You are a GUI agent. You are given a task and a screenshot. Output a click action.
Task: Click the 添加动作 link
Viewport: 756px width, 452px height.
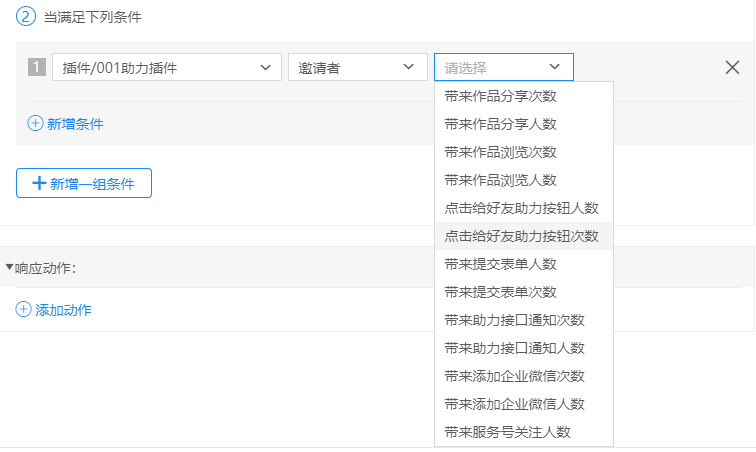[x=63, y=310]
